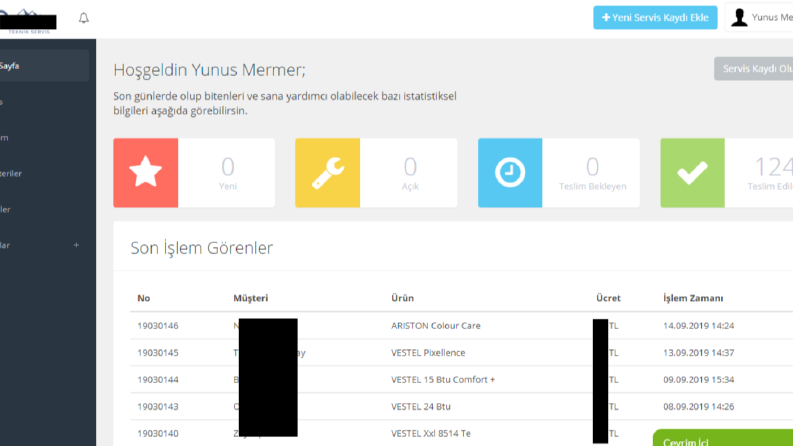Select the sidebar item ending in 'teriler'
Screen dimensions: 793x446
(11, 173)
